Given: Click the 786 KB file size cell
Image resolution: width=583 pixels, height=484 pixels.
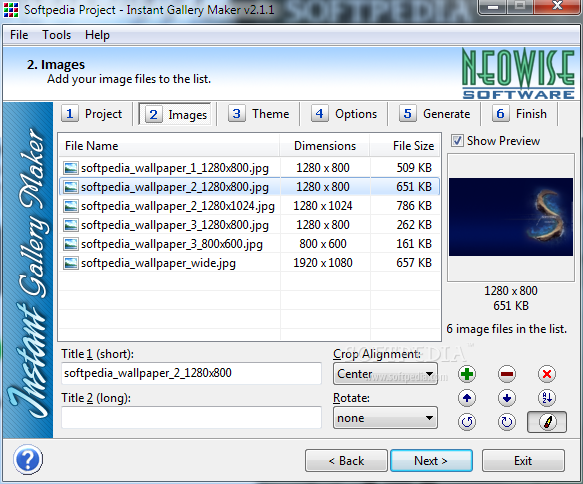Looking at the screenshot, I should coord(414,206).
